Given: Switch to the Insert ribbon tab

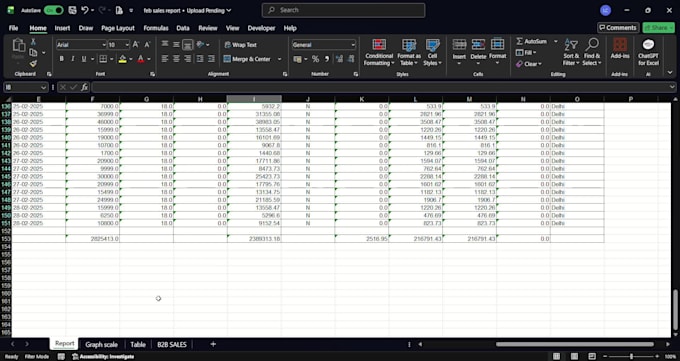Looking at the screenshot, I should coord(62,28).
